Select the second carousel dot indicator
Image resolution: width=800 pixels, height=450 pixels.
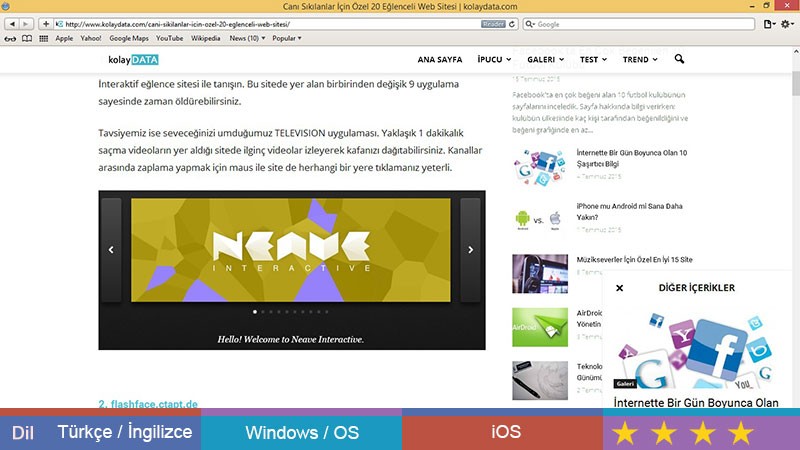263,312
